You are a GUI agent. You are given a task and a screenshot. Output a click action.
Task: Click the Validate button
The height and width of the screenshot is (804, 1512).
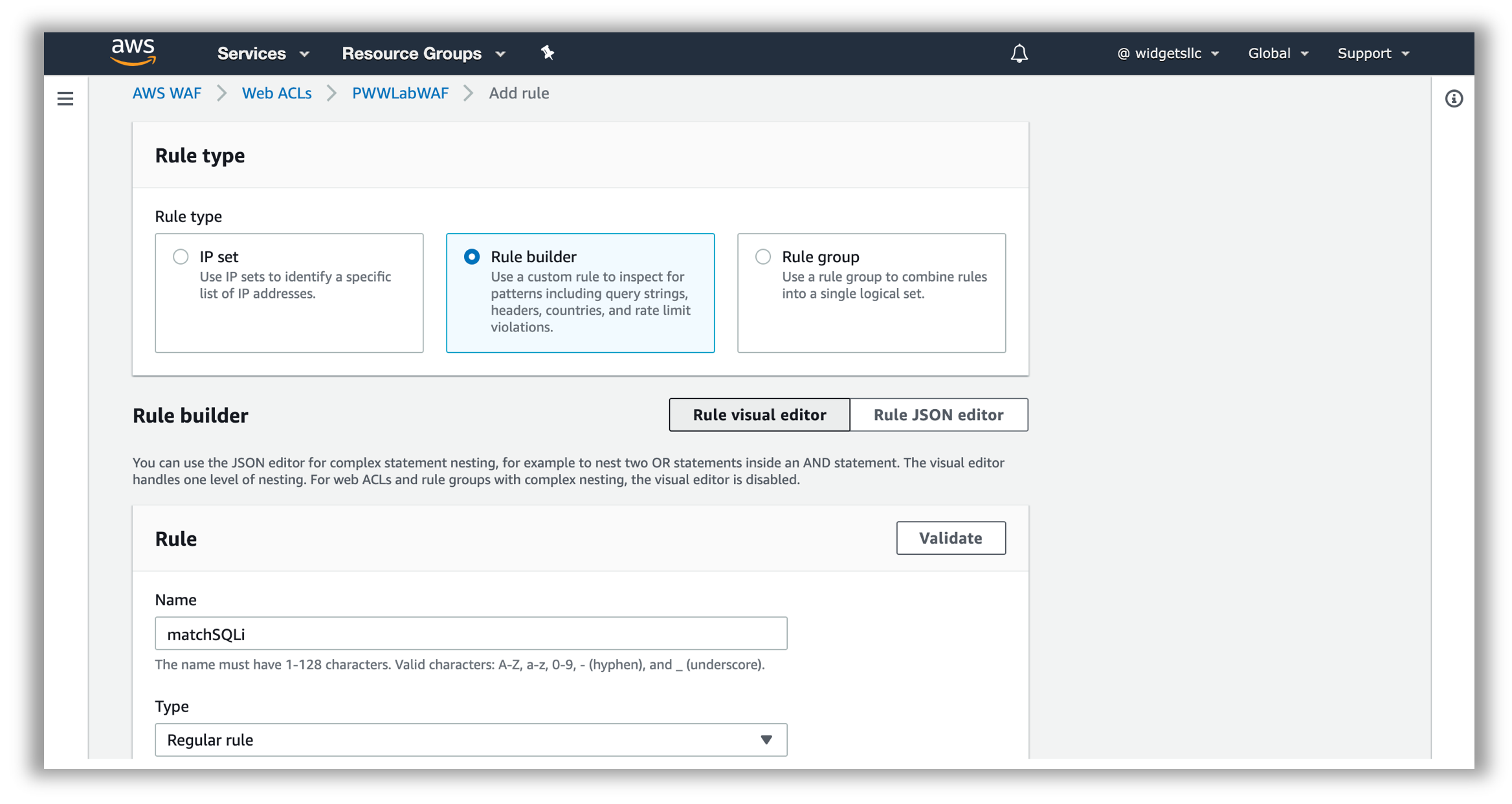pyautogui.click(x=951, y=538)
